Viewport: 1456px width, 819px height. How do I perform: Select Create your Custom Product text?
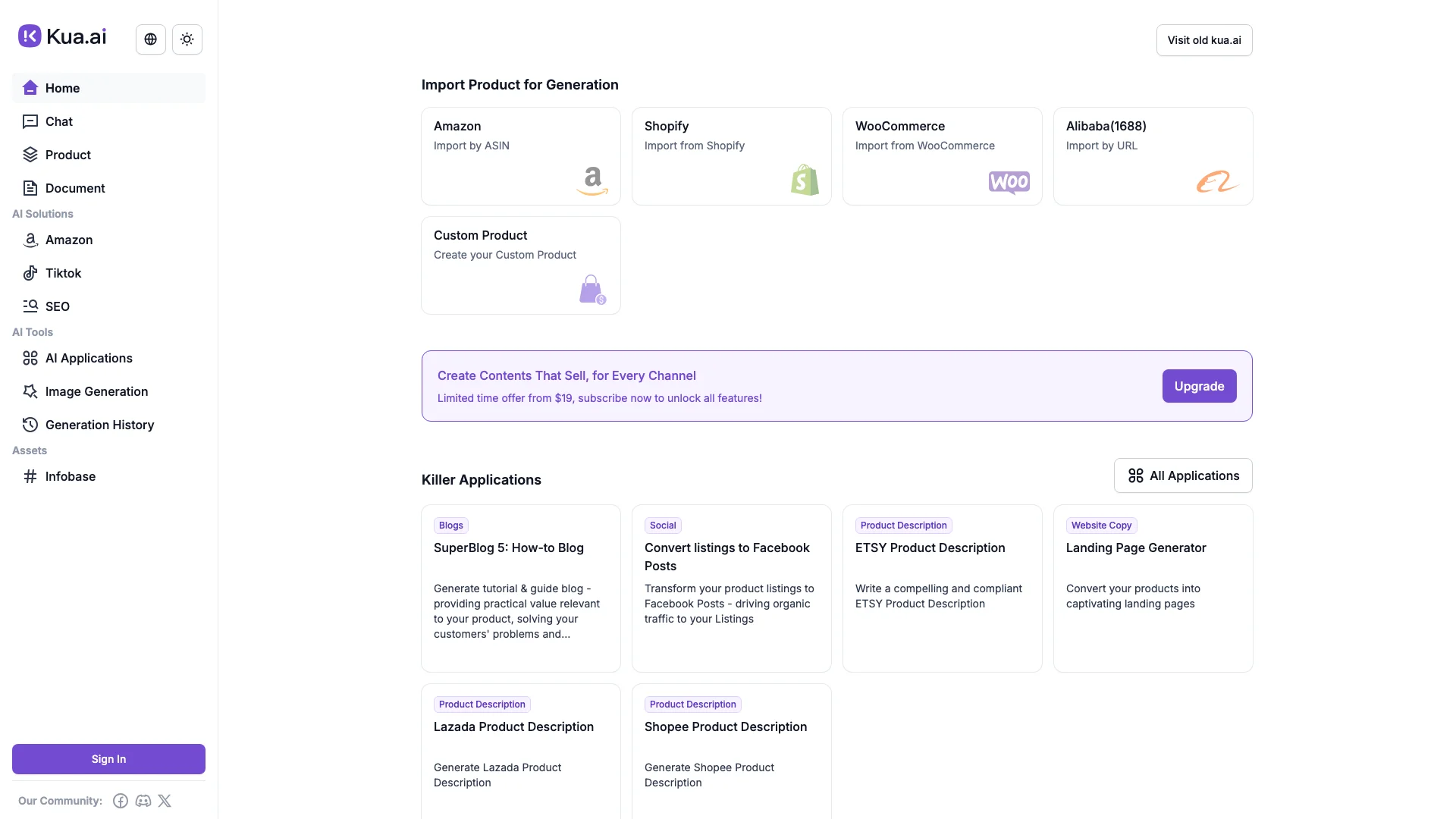point(505,255)
